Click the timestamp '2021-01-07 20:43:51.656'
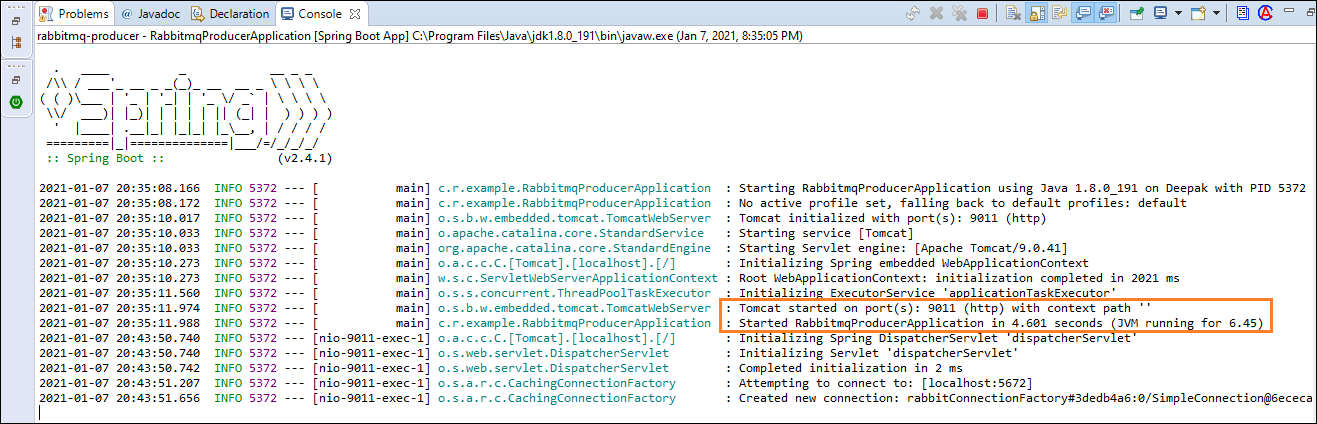Screen dimensions: 1317x424 119,398
